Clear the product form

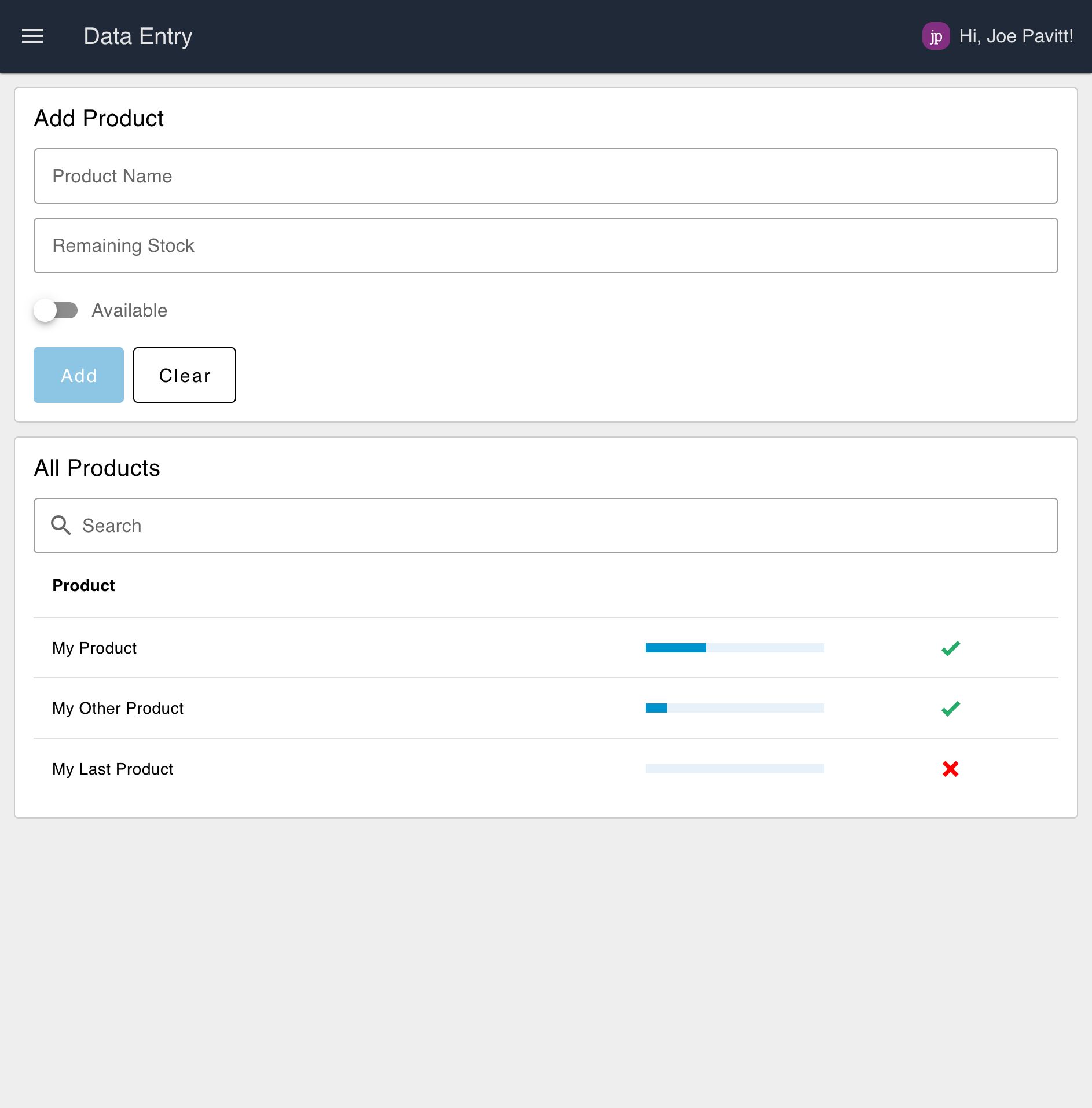pyautogui.click(x=184, y=375)
